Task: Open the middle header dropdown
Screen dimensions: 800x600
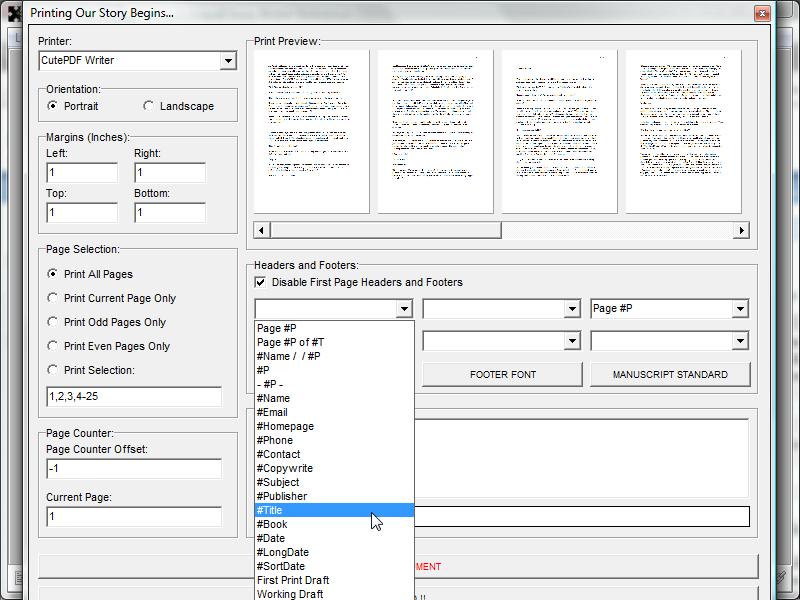Action: (572, 309)
